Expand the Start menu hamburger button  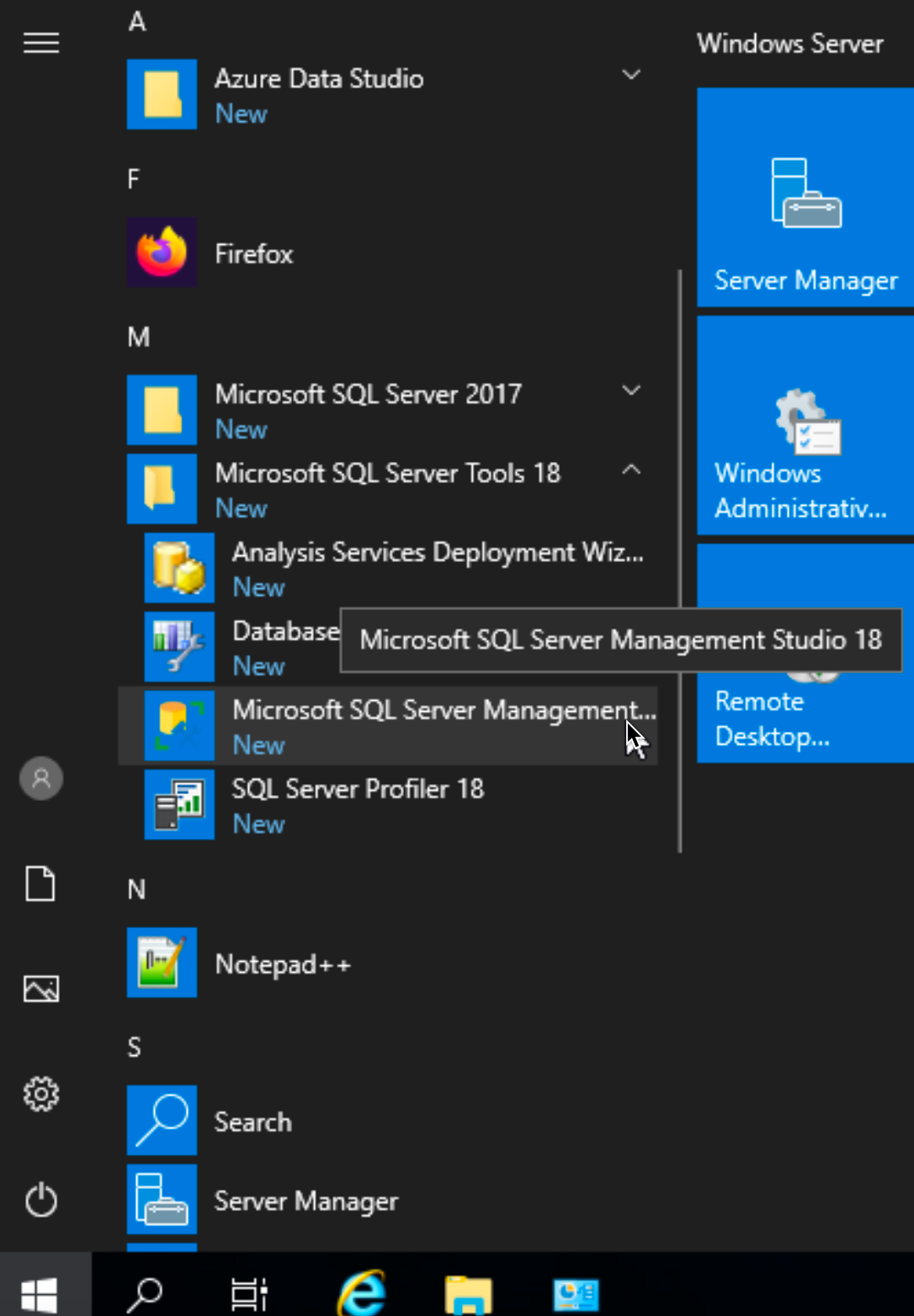pyautogui.click(x=40, y=42)
